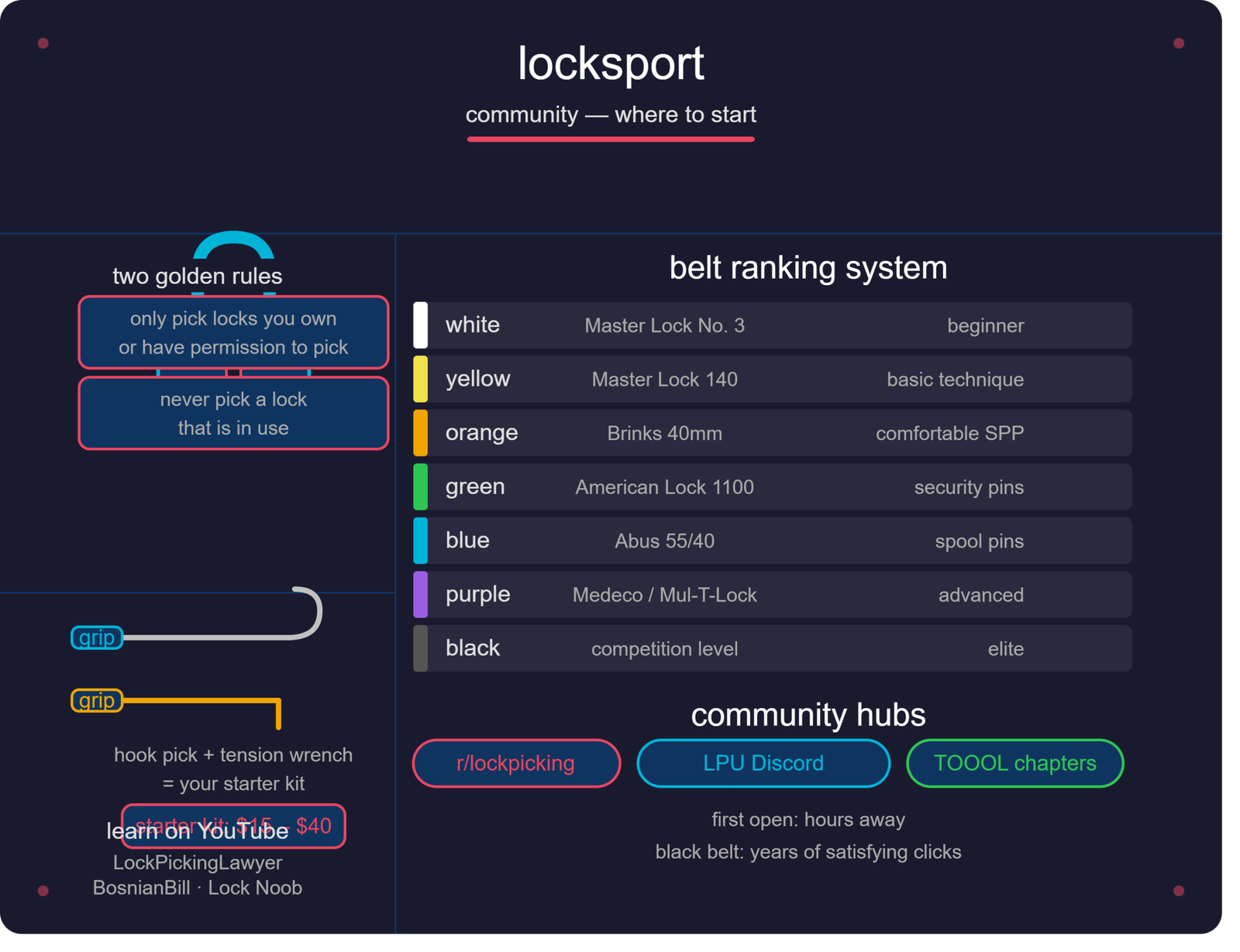Click the 'orange' belt name
The height and width of the screenshot is (952, 1240).
pos(481,433)
